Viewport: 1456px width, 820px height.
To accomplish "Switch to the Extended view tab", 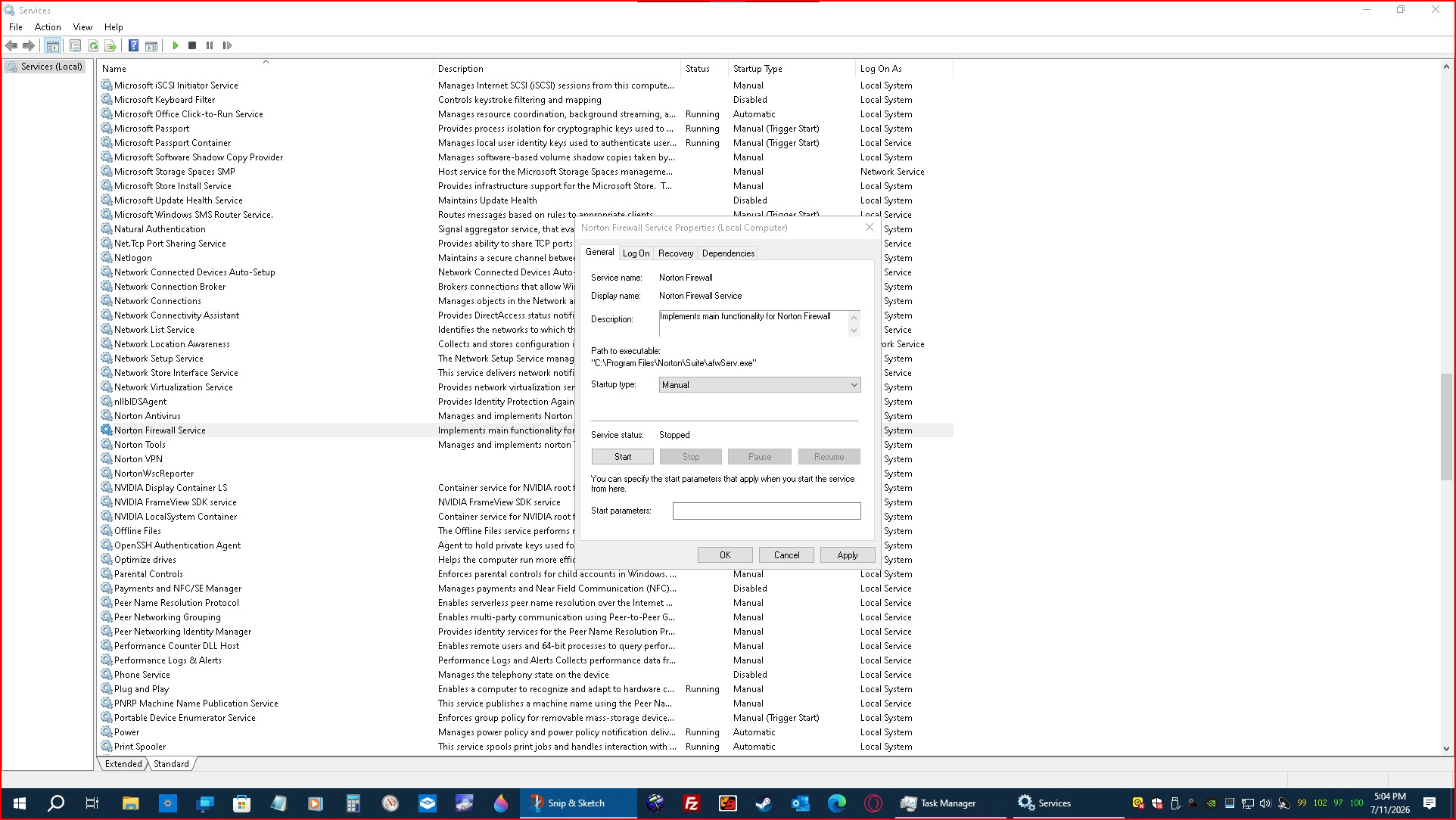I will [x=123, y=764].
